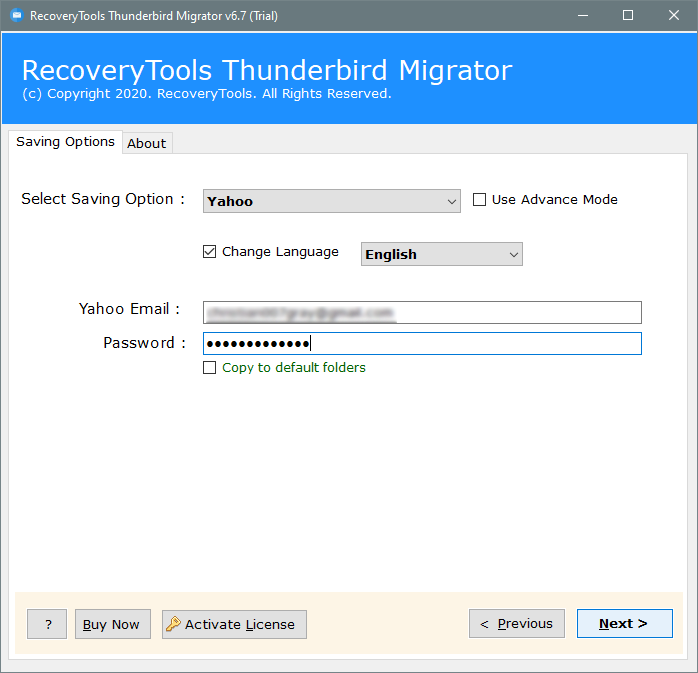The width and height of the screenshot is (698, 673).
Task: Click inside the Password field
Action: [422, 344]
